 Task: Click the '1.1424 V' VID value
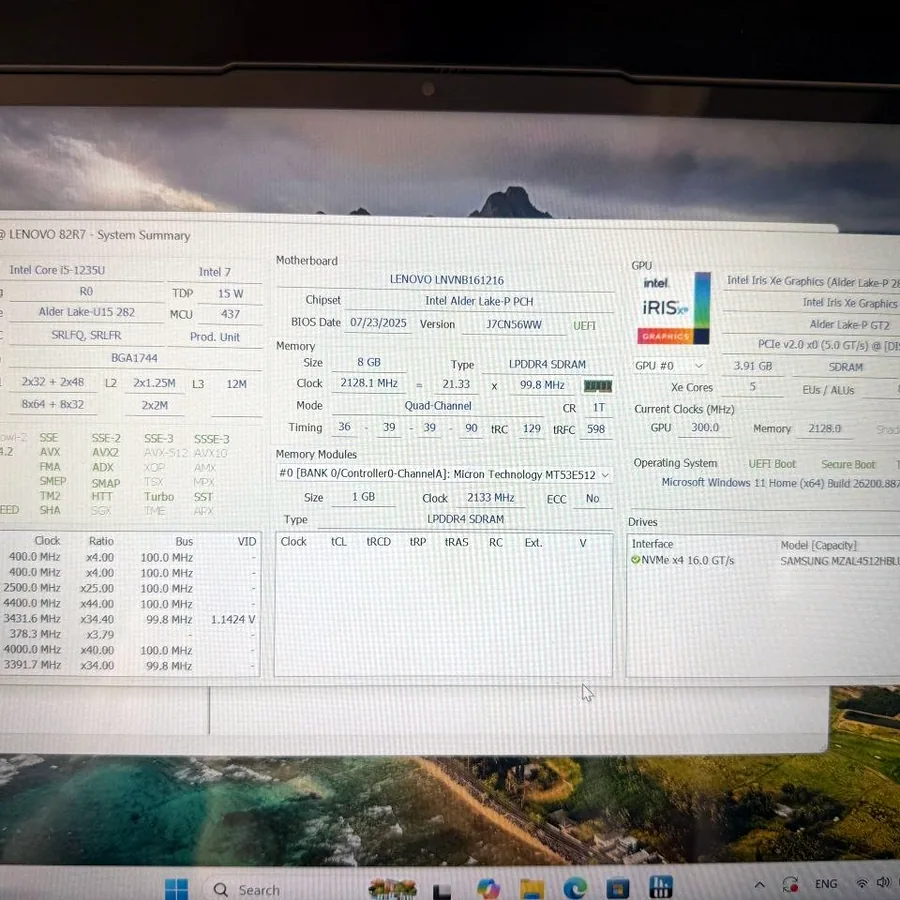233,620
